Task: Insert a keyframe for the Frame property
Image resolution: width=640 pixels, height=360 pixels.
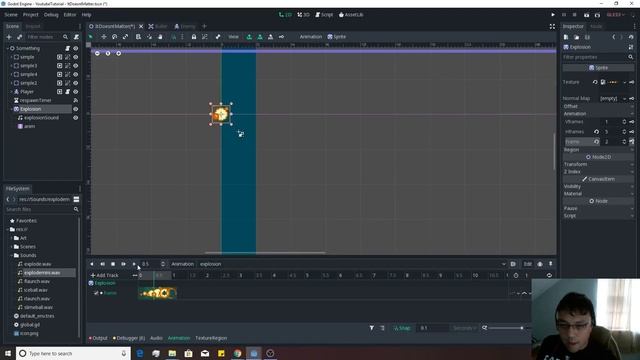Action: (631, 142)
